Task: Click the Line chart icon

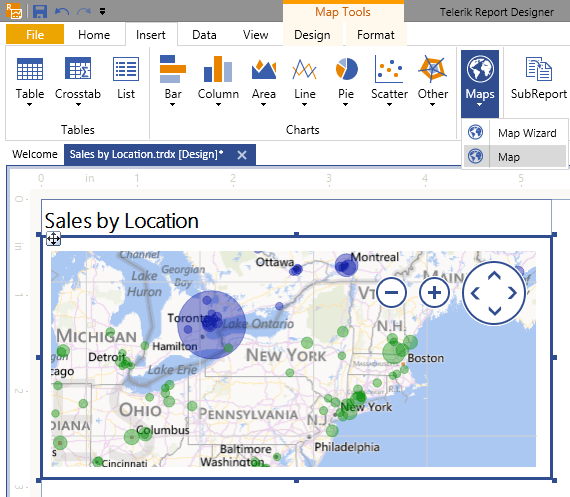Action: pos(304,69)
